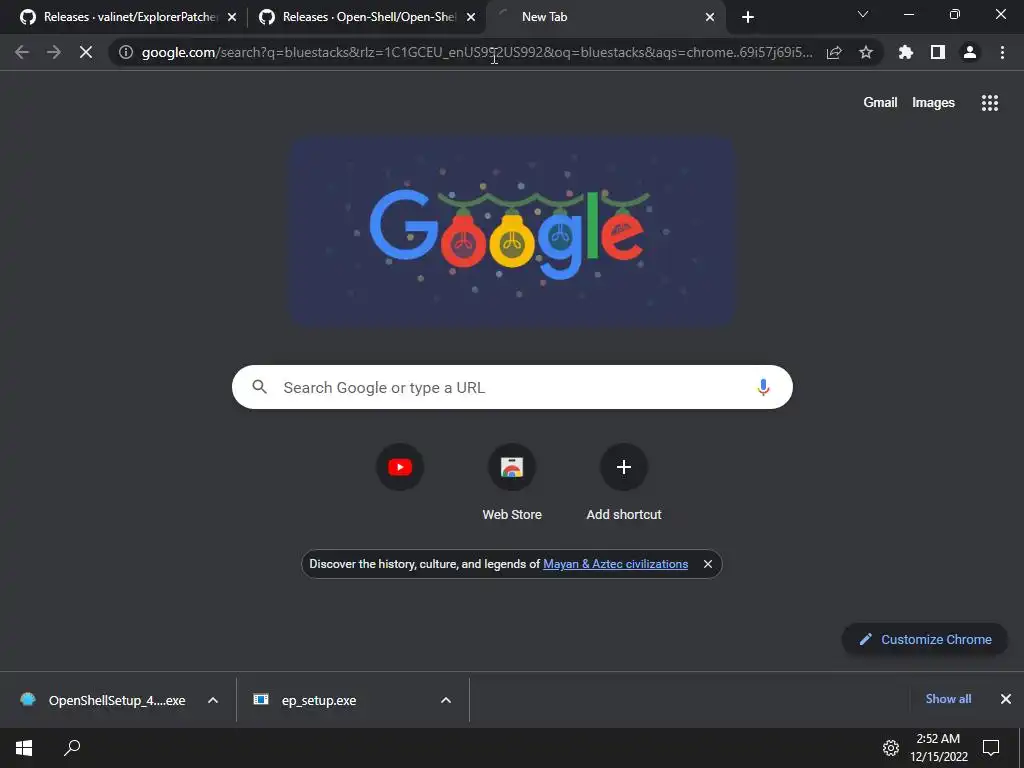
Task: Open Windows taskbar search
Action: pyautogui.click(x=72, y=748)
